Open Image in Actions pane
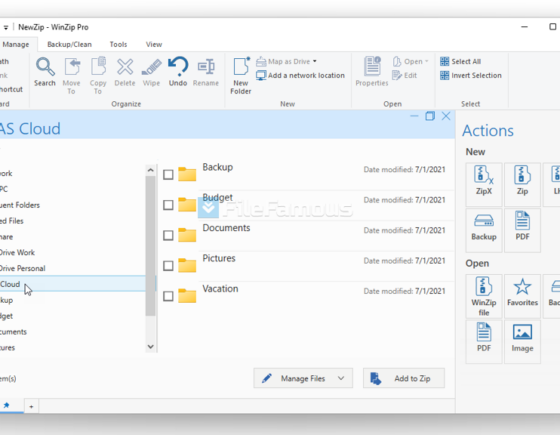The width and height of the screenshot is (560, 435). click(x=522, y=342)
